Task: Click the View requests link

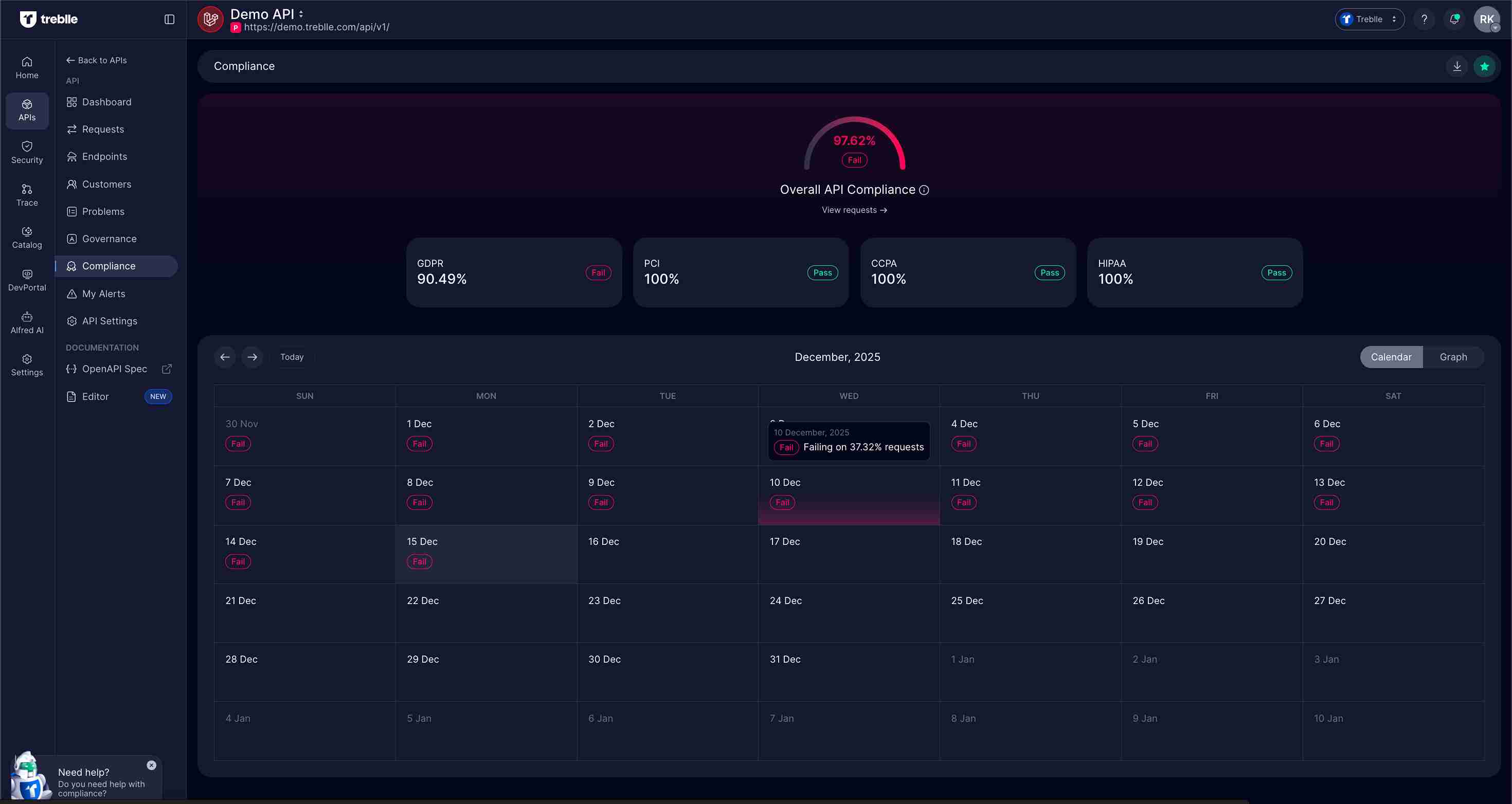Action: (854, 210)
